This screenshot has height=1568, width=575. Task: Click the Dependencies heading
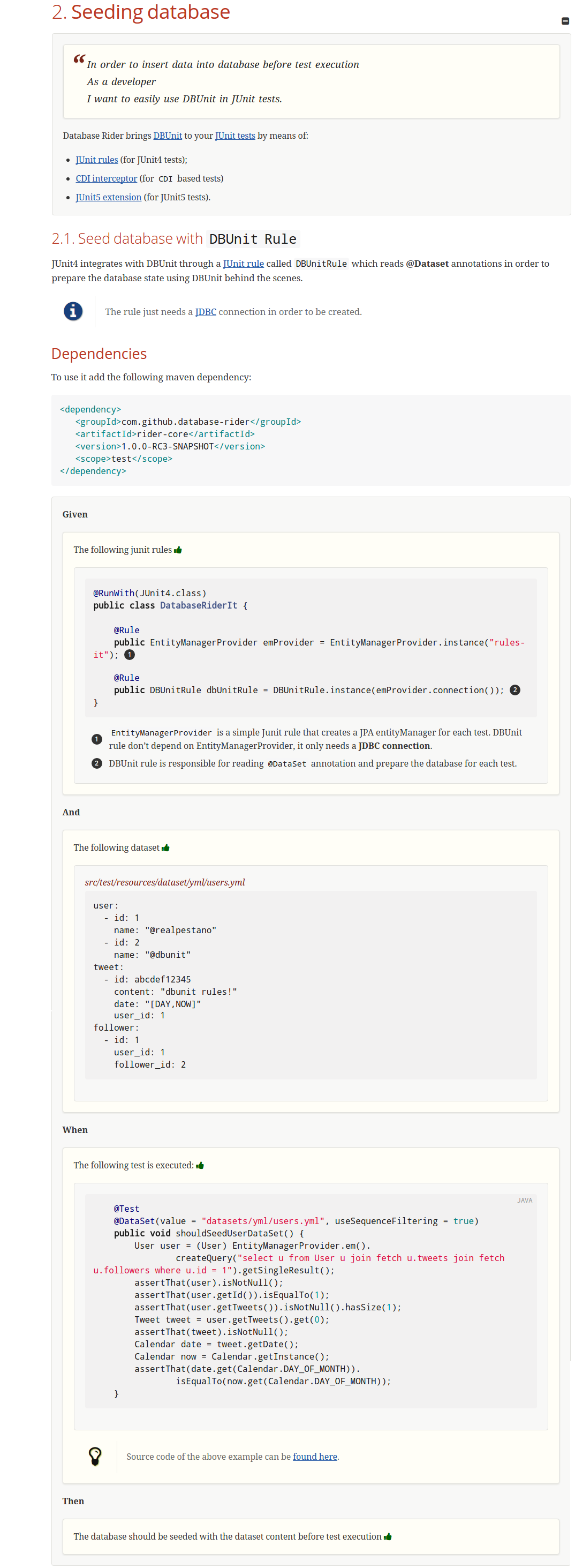click(99, 354)
